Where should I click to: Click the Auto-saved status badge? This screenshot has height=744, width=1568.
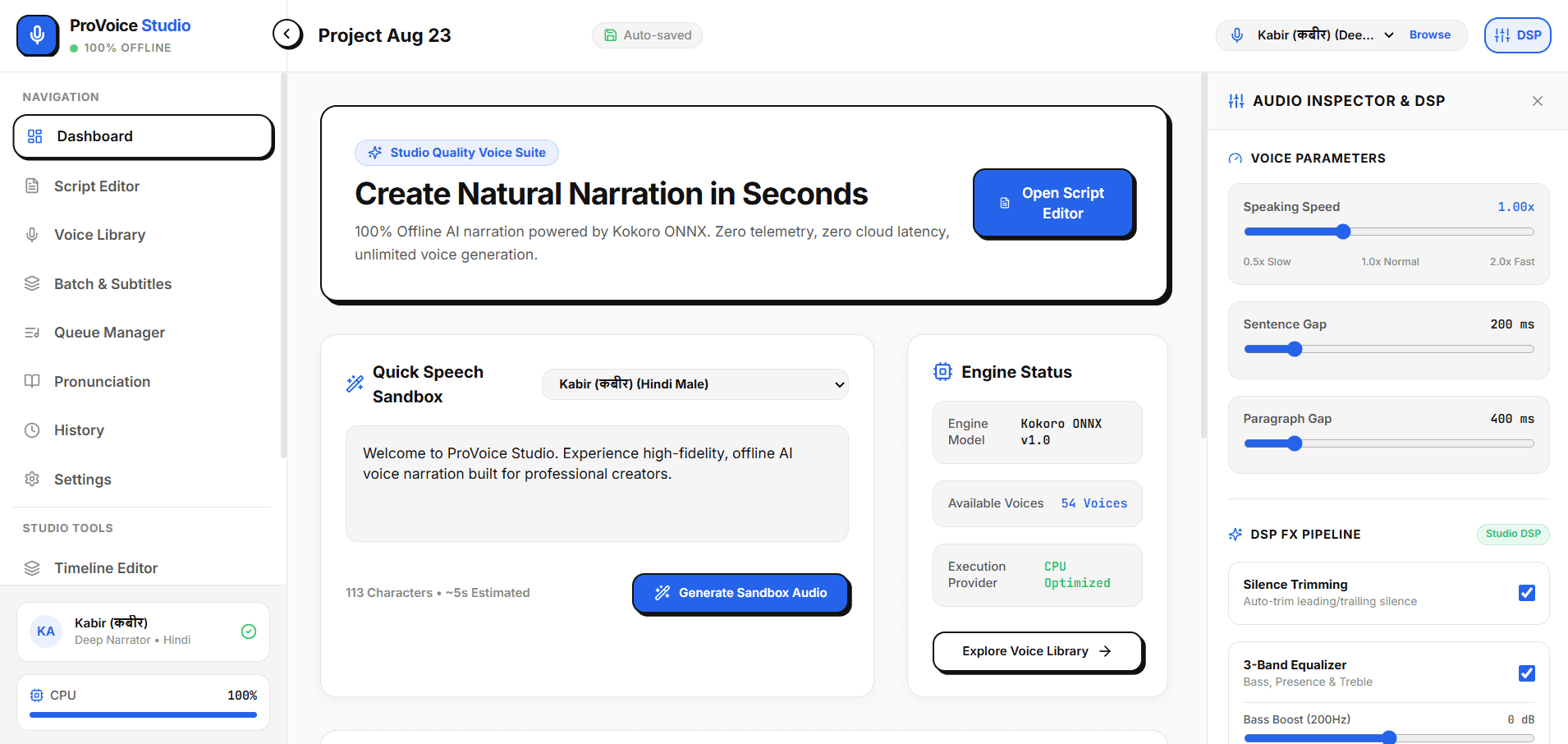click(x=647, y=35)
